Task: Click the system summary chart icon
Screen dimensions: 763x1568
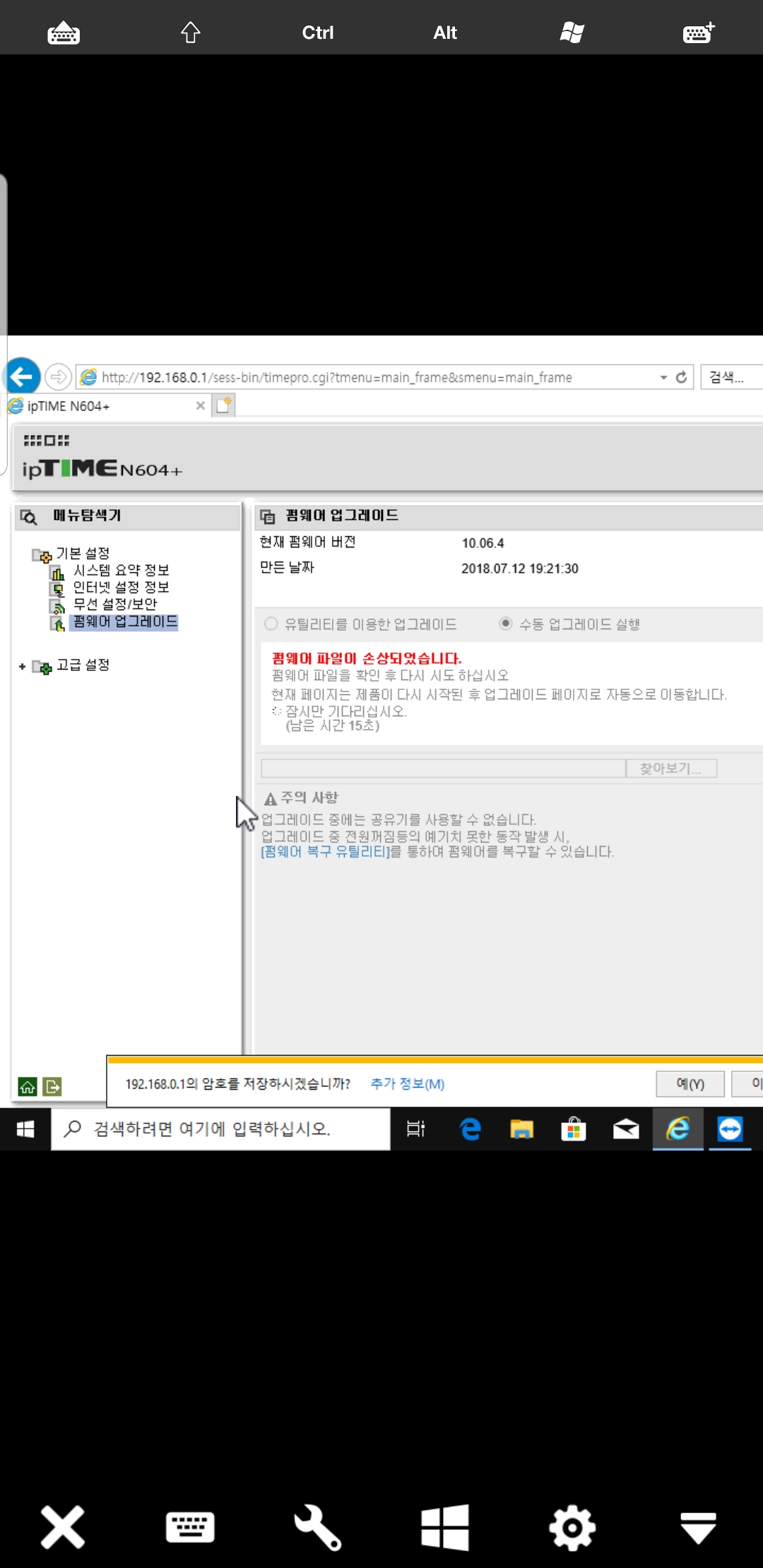Action: pos(58,571)
